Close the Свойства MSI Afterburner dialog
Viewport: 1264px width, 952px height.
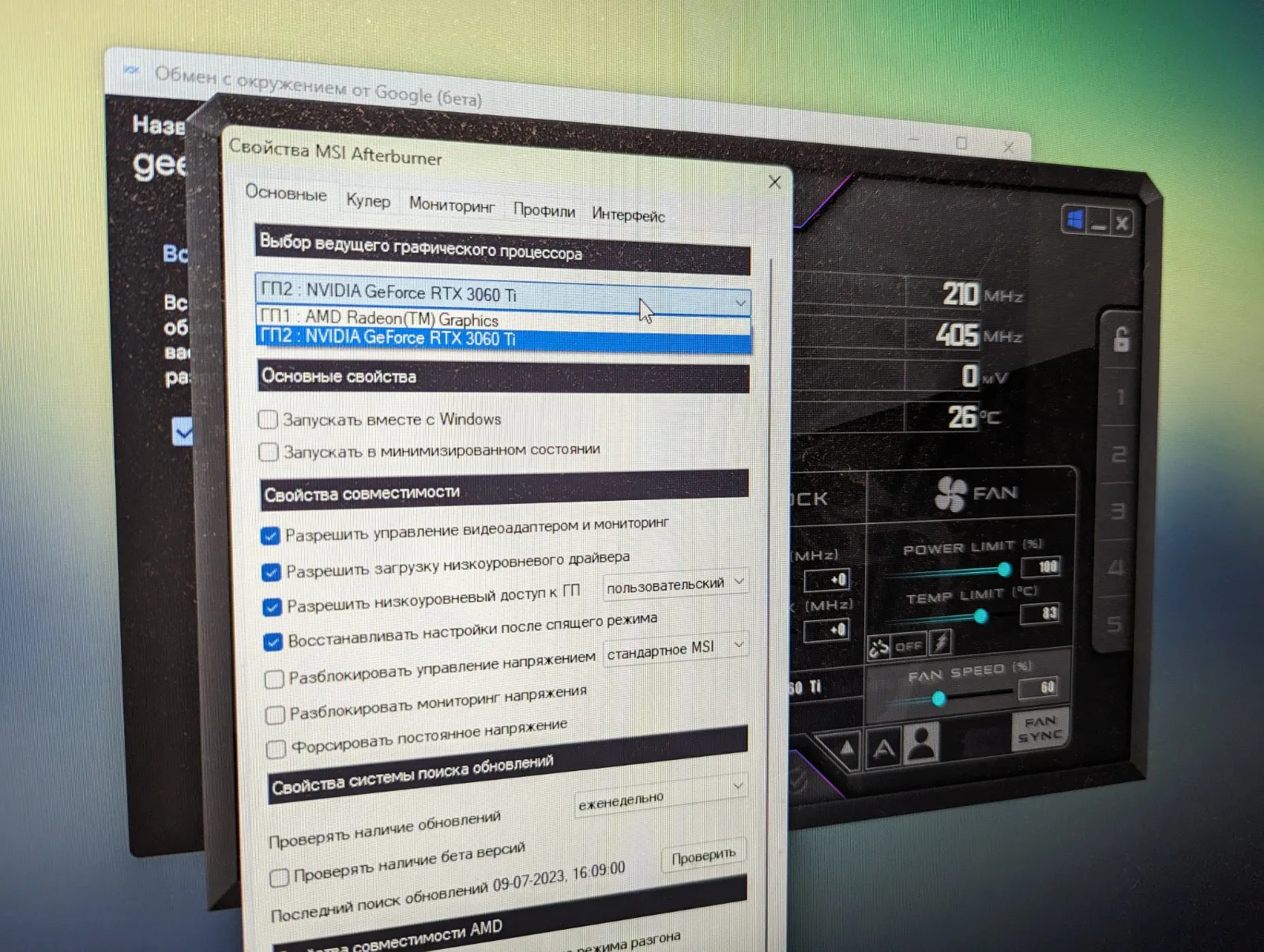[x=775, y=182]
